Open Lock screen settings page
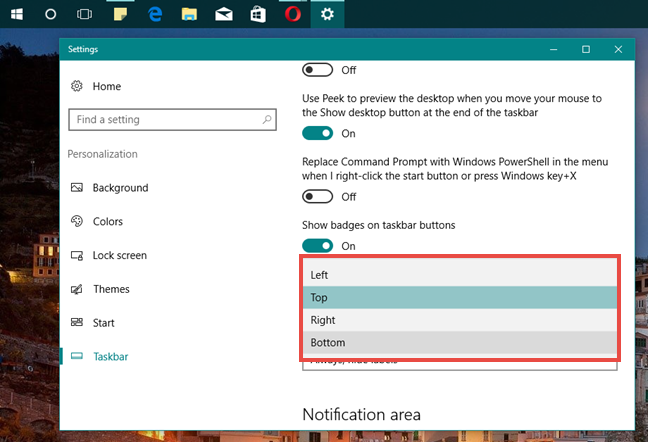The height and width of the screenshot is (442, 648). click(119, 255)
